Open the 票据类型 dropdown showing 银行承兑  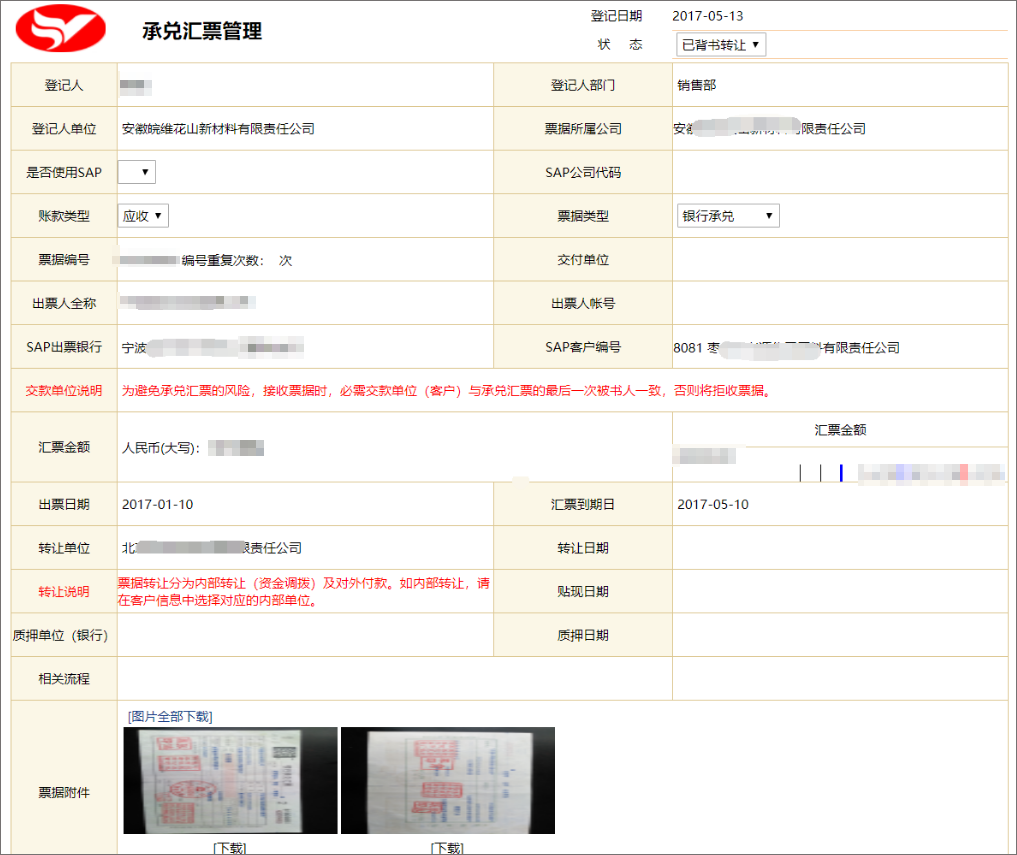point(728,215)
